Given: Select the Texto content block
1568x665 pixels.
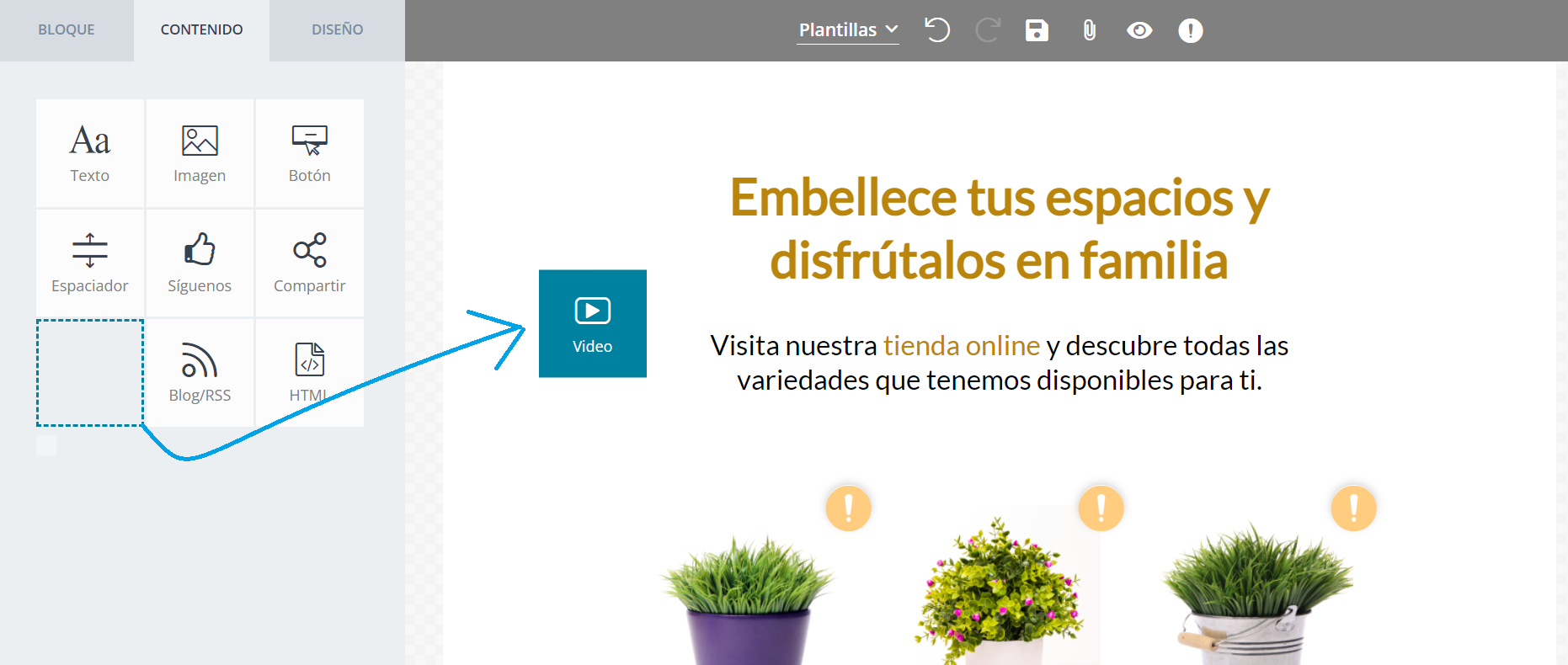Looking at the screenshot, I should 90,153.
